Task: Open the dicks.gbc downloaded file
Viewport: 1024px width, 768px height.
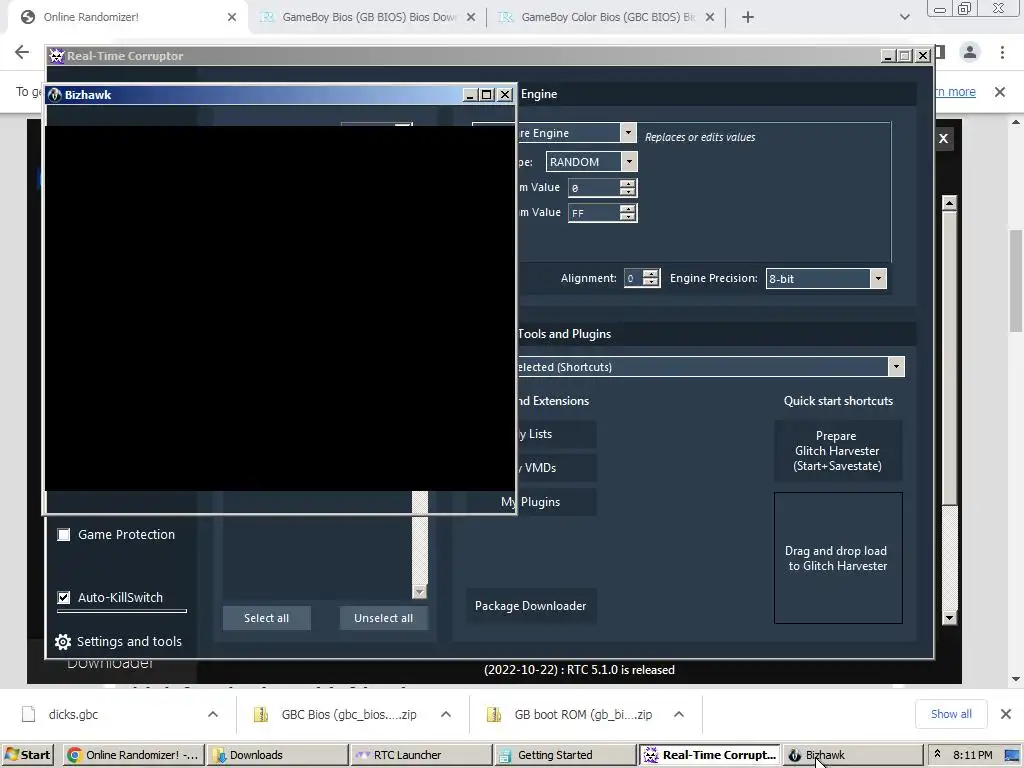Action: coord(73,714)
